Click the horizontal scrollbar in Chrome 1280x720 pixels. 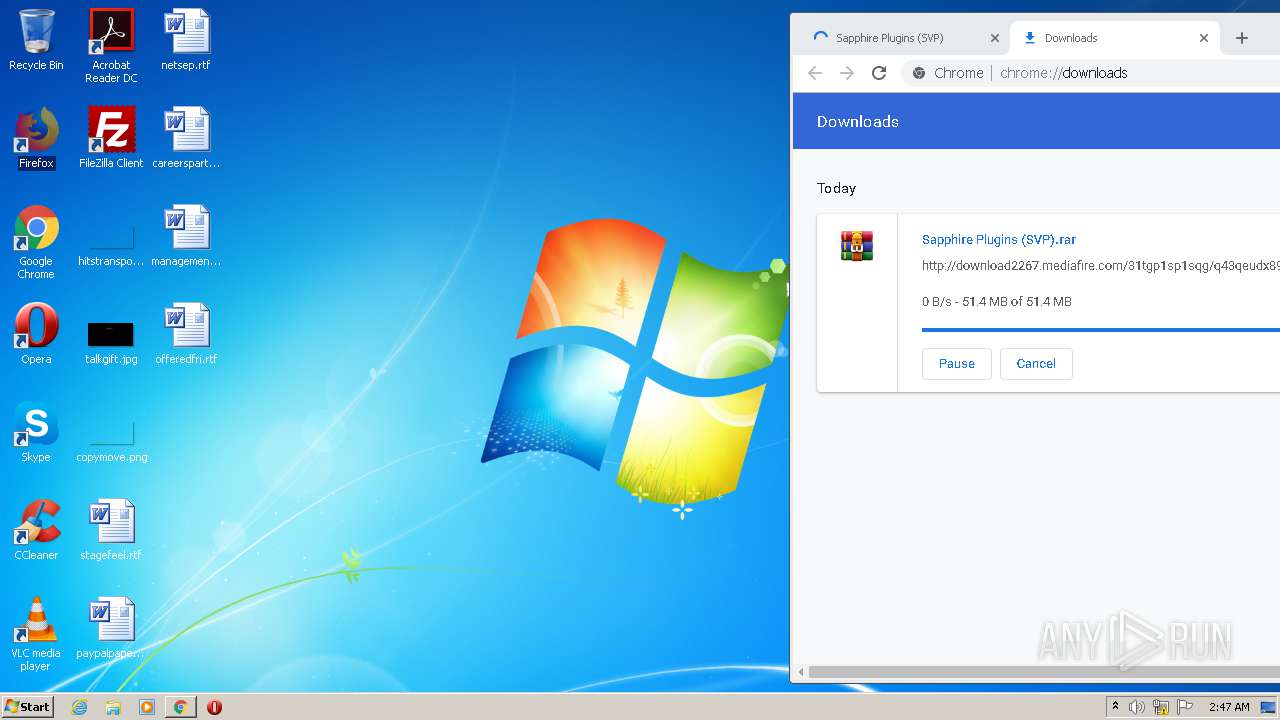(x=1044, y=672)
